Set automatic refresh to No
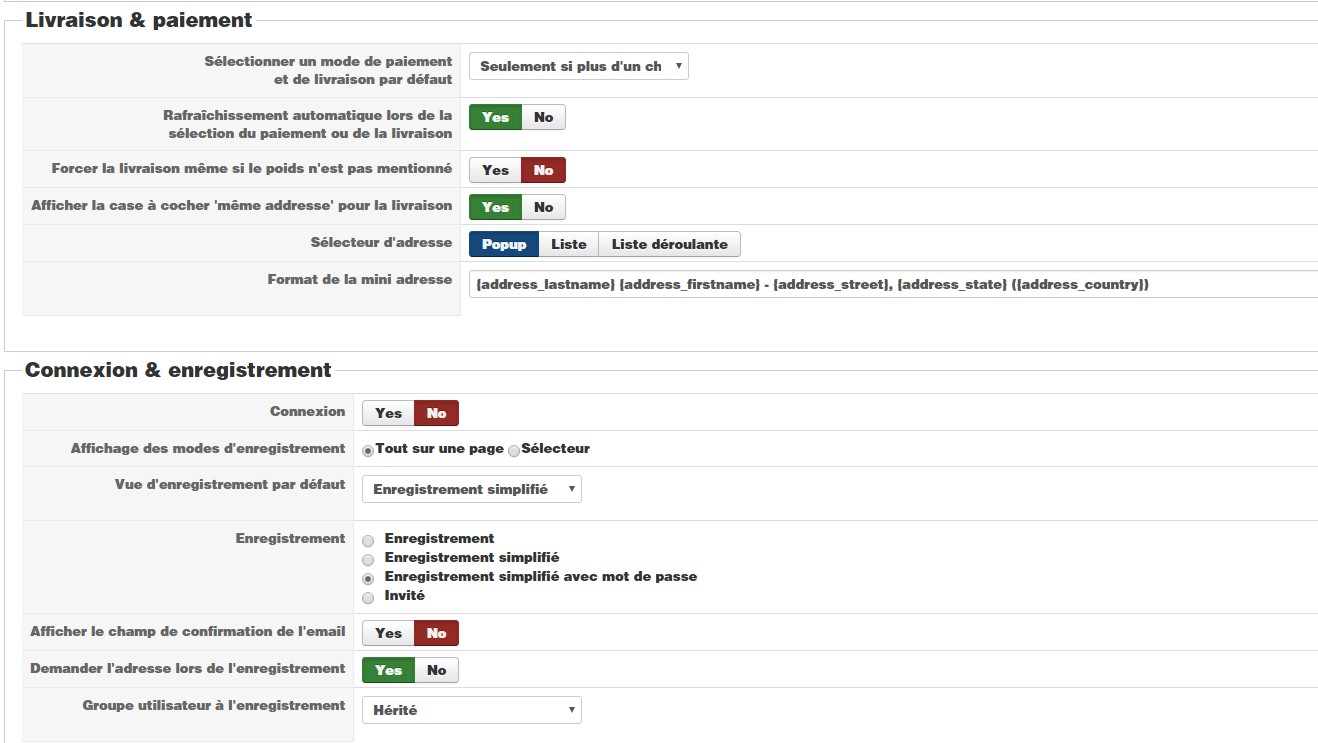Image resolution: width=1318 pixels, height=743 pixels. click(x=543, y=117)
